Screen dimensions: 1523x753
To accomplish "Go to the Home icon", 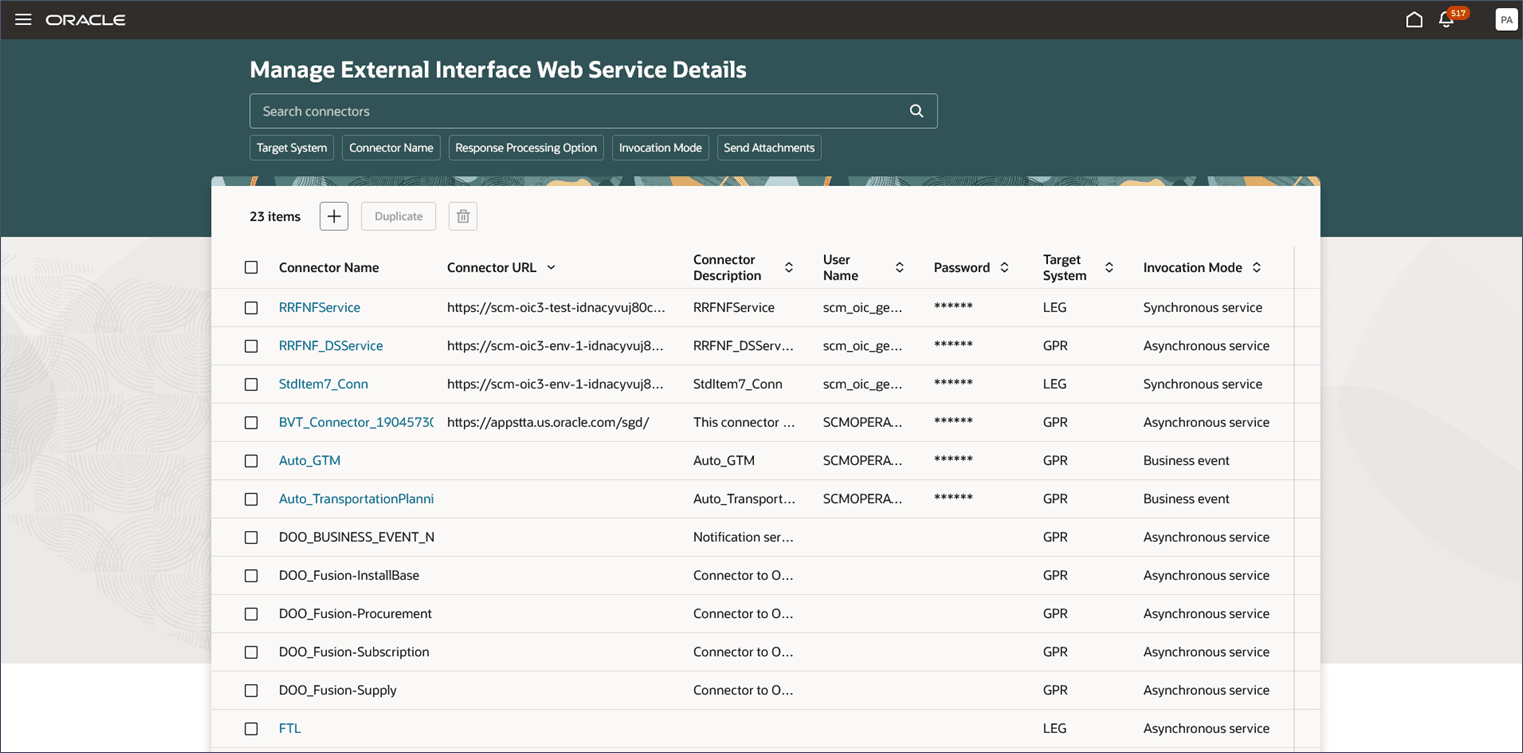I will pyautogui.click(x=1414, y=20).
